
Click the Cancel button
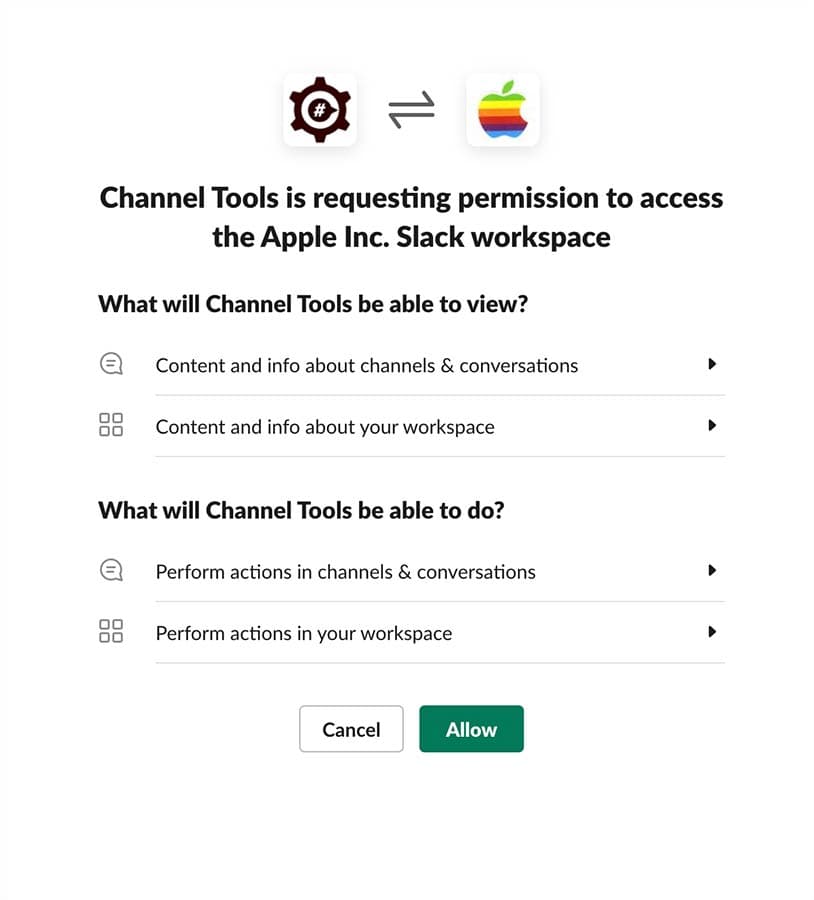(351, 729)
